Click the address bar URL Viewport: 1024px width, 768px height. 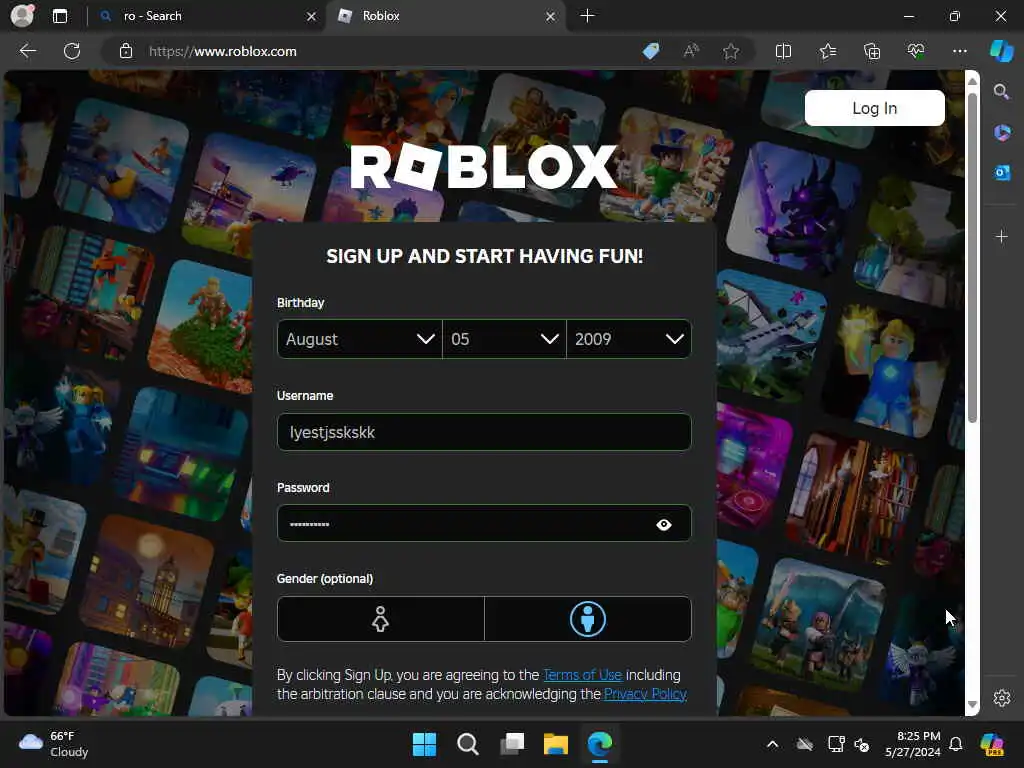[x=223, y=51]
